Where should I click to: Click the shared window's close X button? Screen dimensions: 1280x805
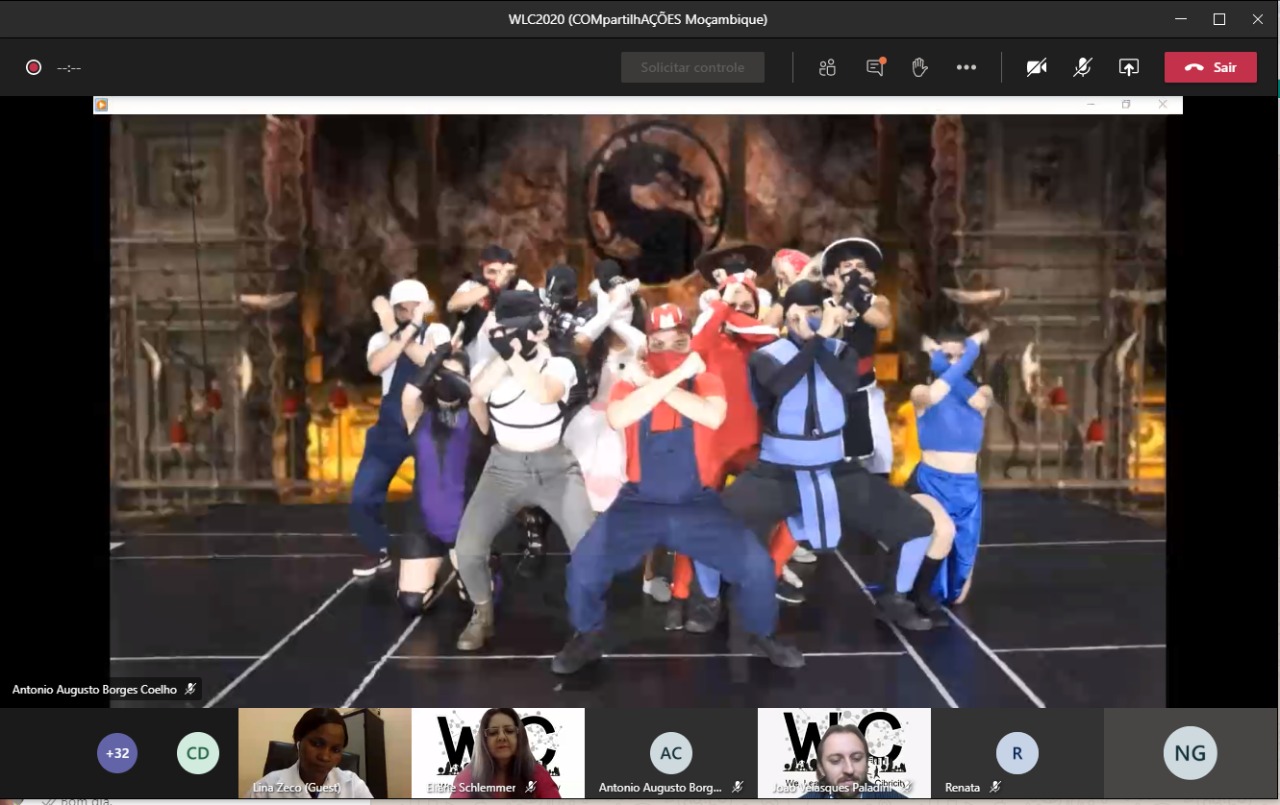pyautogui.click(x=1162, y=104)
